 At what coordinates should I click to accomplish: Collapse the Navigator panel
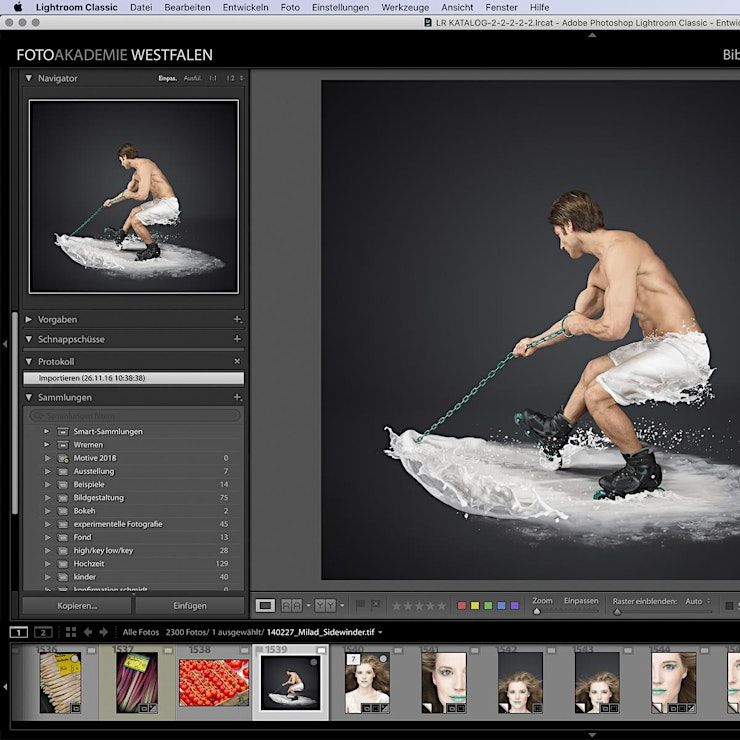tap(29, 78)
